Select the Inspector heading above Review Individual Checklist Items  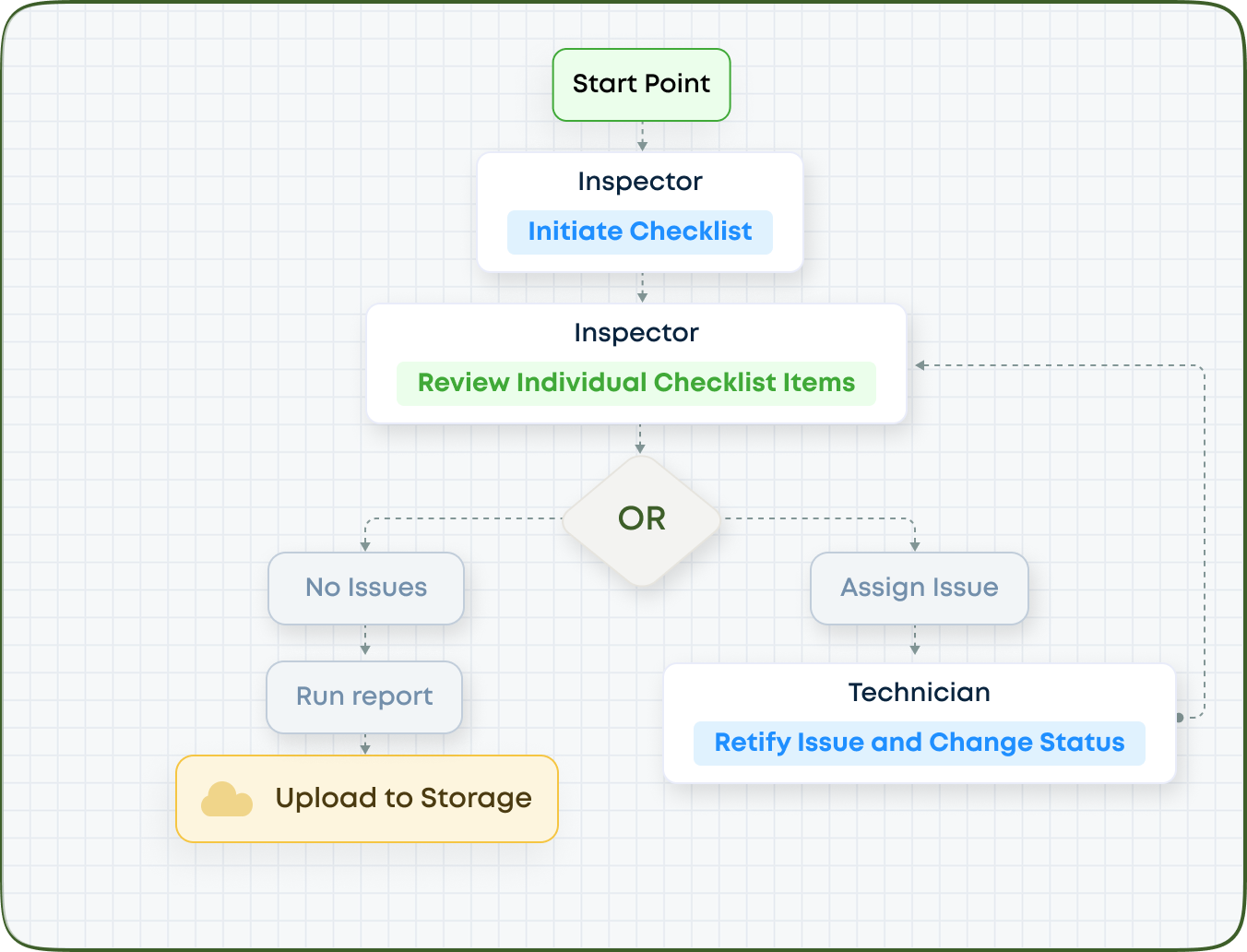pos(636,333)
